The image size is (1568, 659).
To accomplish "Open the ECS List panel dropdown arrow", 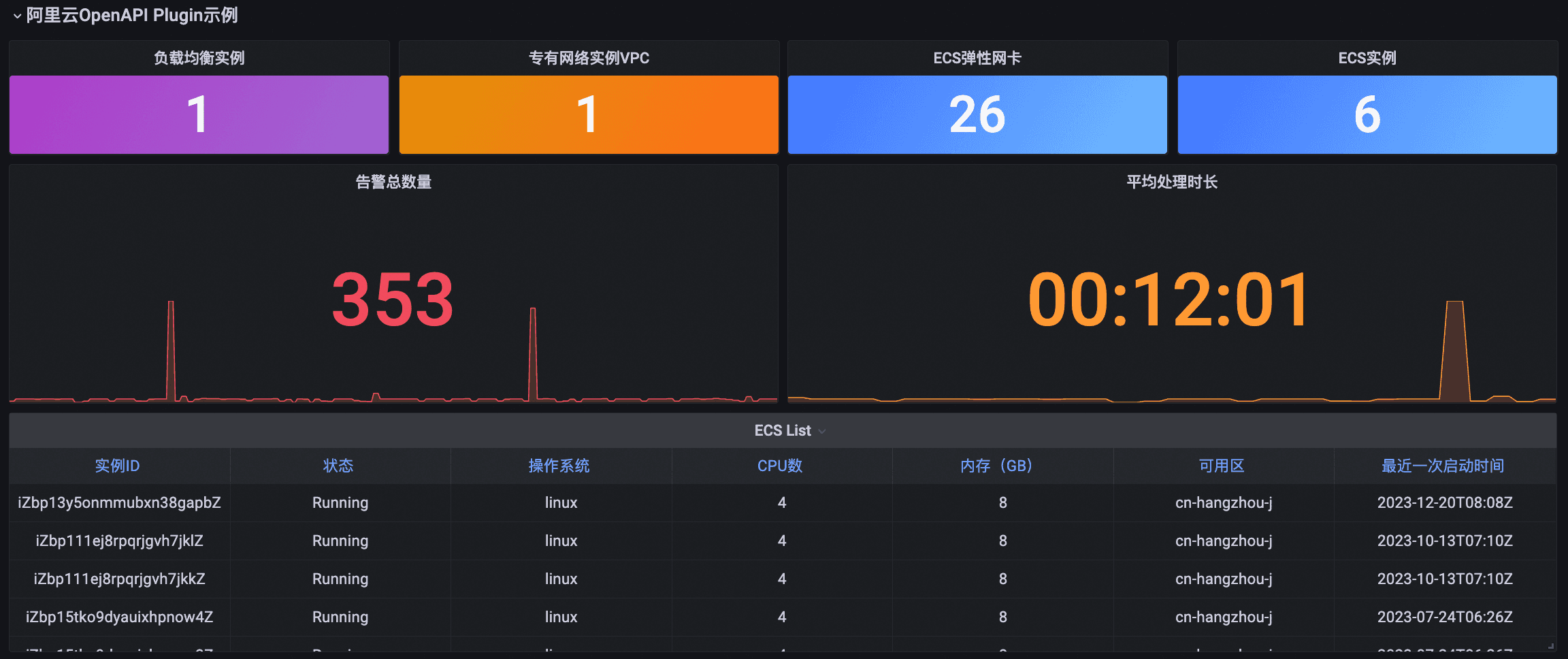I will tap(822, 432).
